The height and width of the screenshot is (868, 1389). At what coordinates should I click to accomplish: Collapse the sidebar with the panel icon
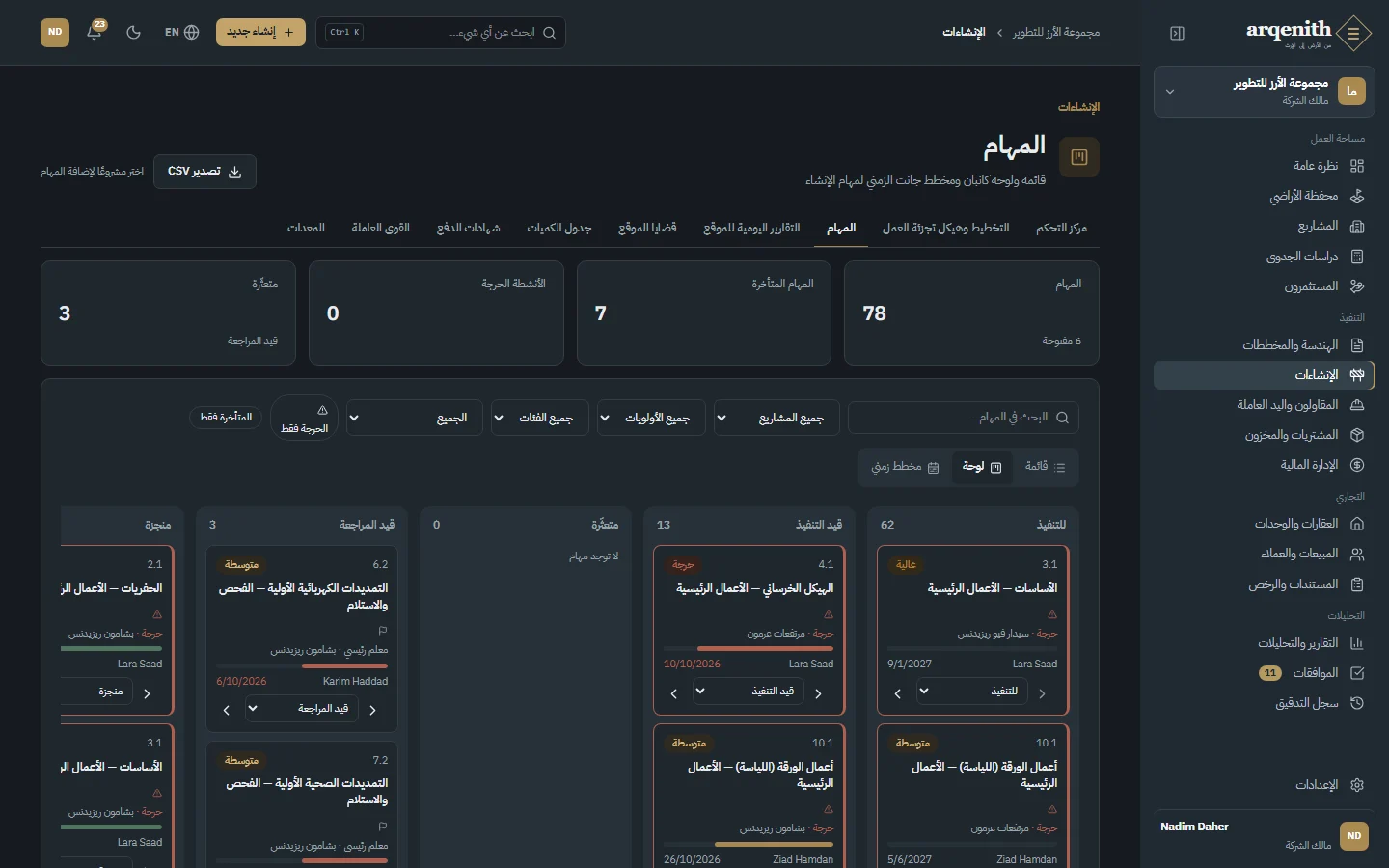tap(1177, 33)
